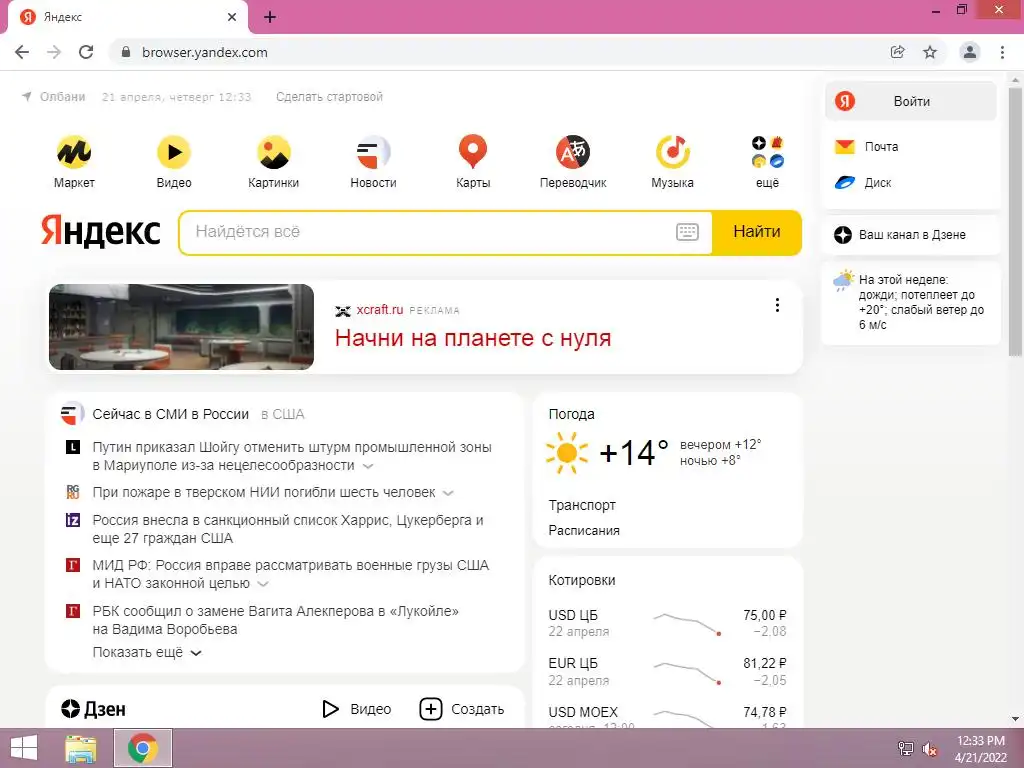Viewport: 1024px width, 768px height.
Task: Open the Новости service icon
Action: 373,152
